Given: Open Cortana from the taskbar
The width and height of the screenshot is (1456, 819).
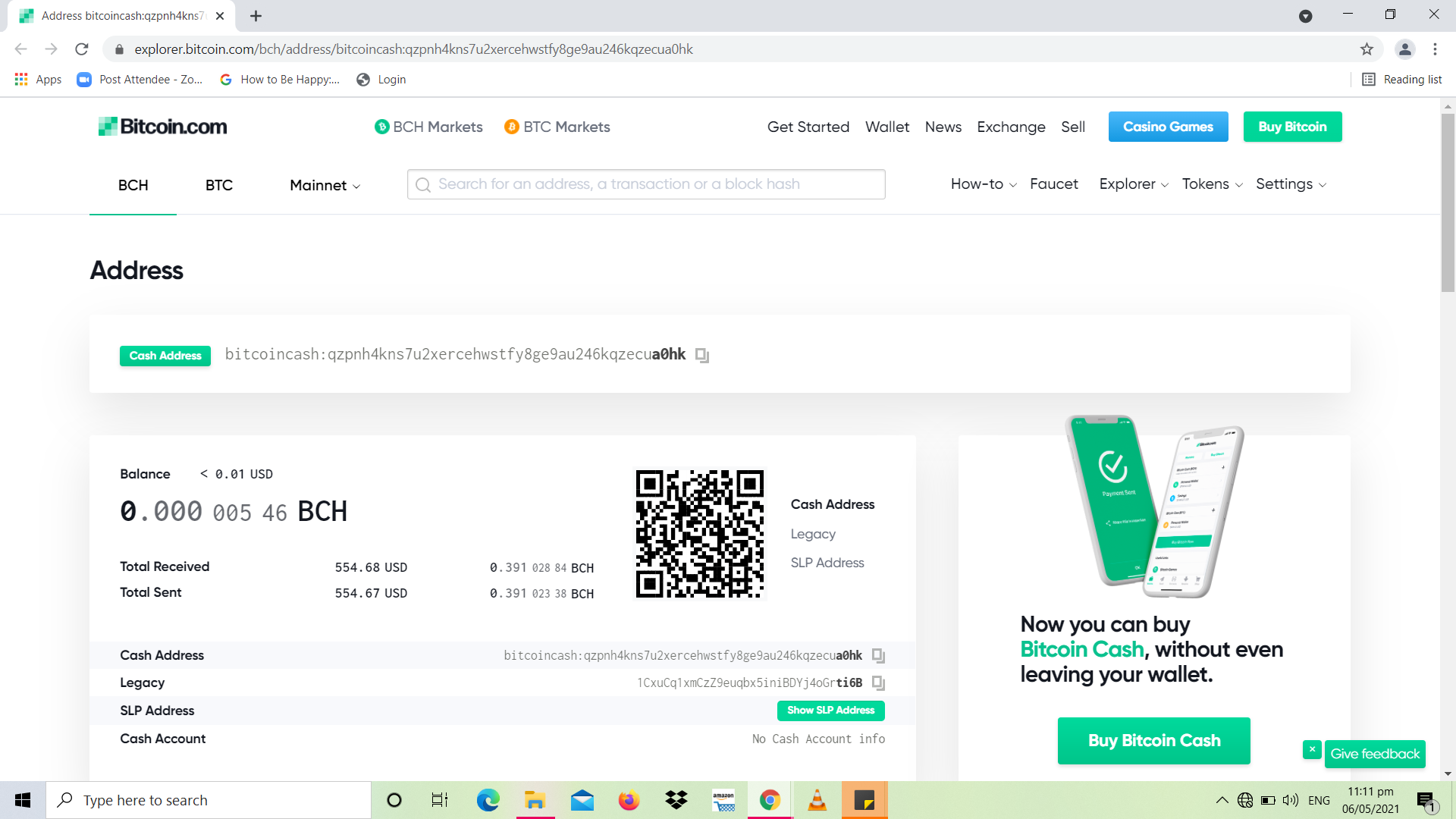Looking at the screenshot, I should (394, 800).
